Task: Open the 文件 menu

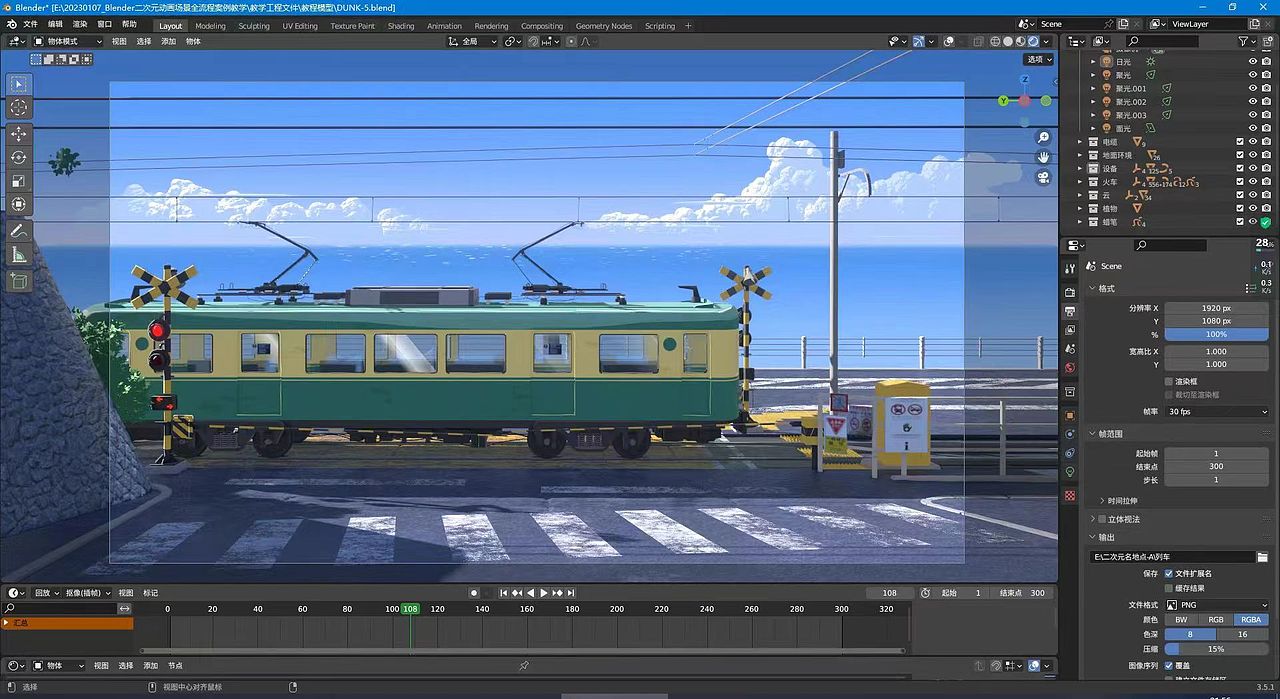Action: click(31, 24)
